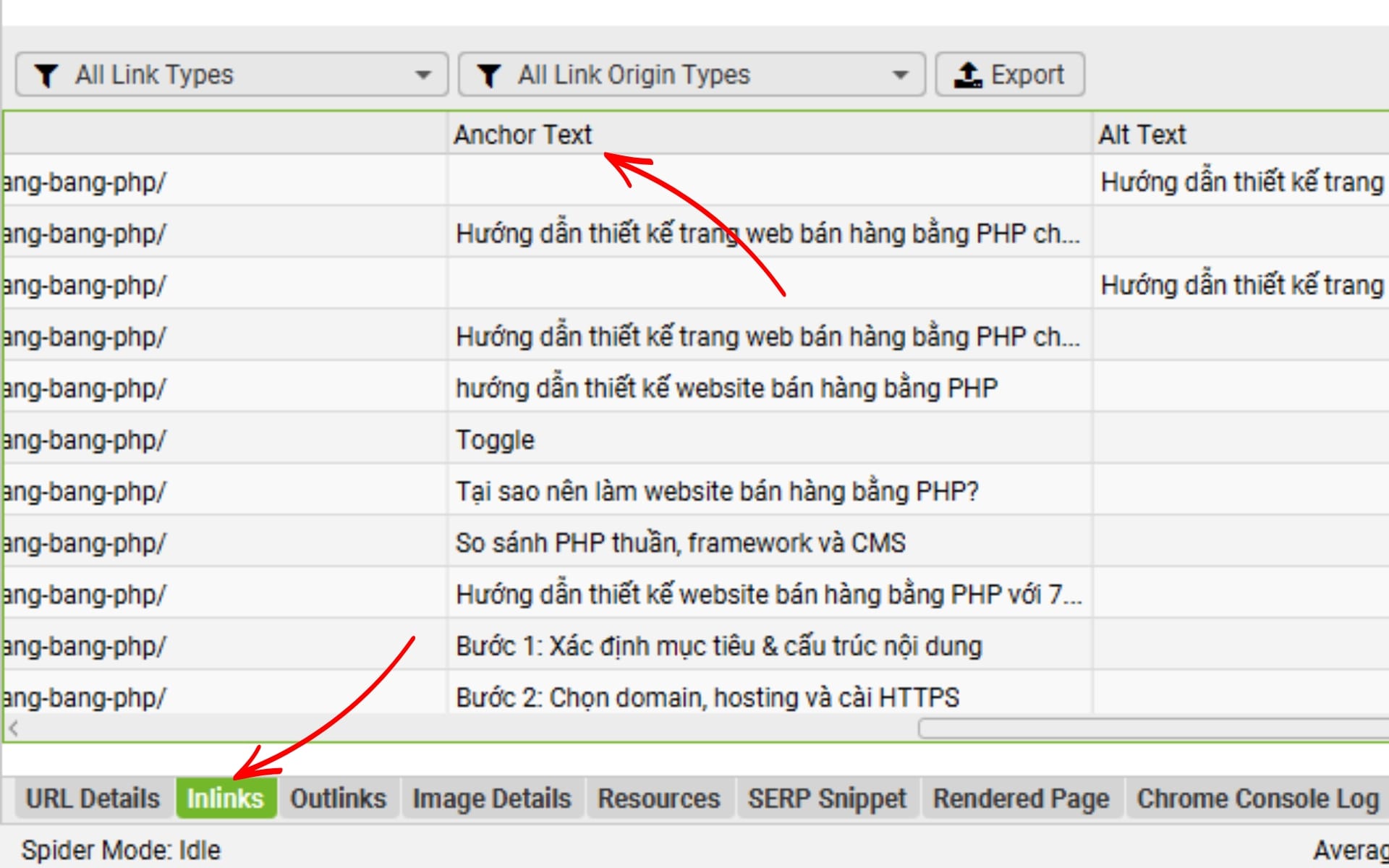Screen dimensions: 1389x868
Task: Expand the All Link Origin Types dropdown arrow
Action: click(900, 75)
